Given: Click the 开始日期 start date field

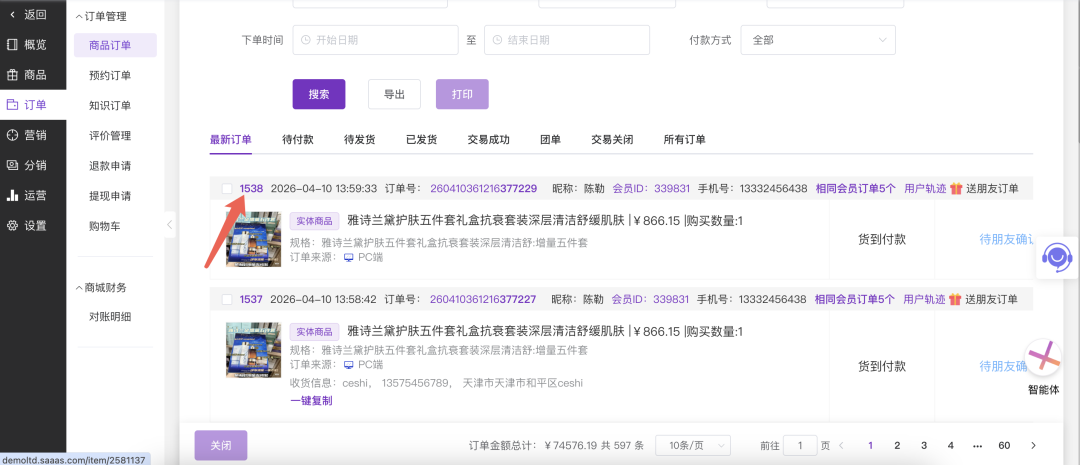Looking at the screenshot, I should [374, 40].
